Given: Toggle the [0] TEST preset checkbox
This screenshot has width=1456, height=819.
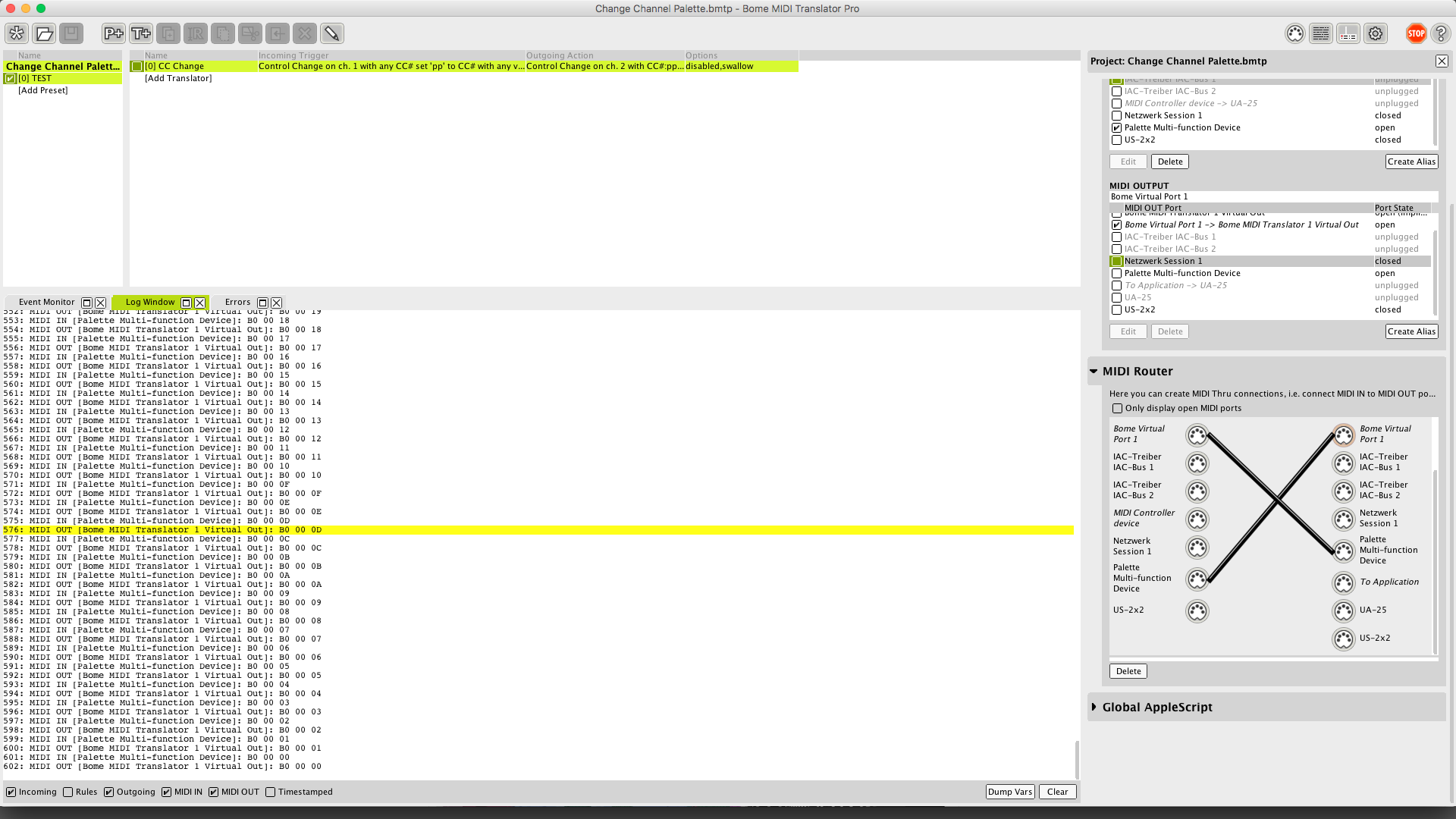Looking at the screenshot, I should pyautogui.click(x=11, y=78).
